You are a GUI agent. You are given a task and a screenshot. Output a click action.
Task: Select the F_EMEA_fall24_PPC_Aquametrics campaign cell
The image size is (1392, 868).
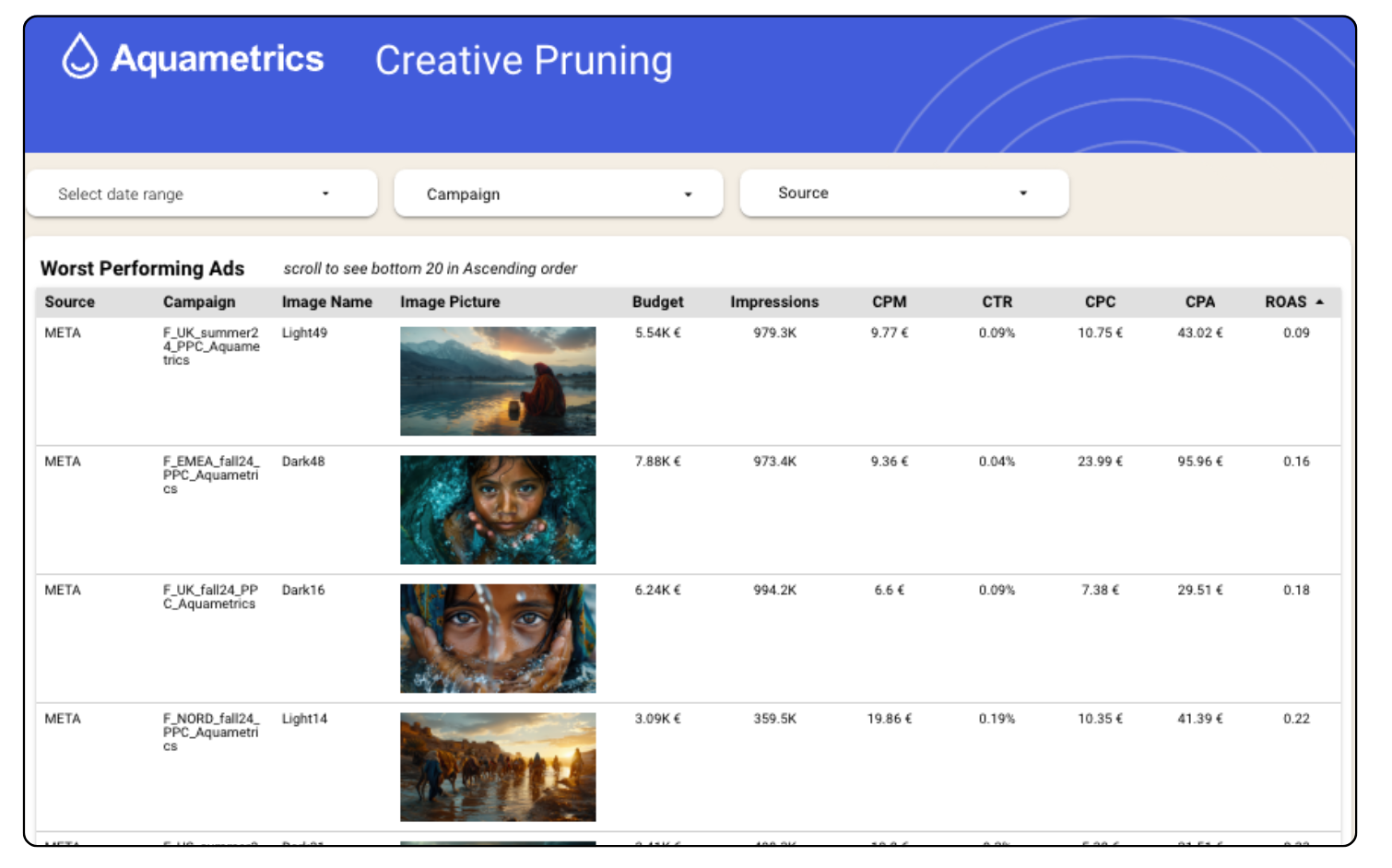coord(211,475)
